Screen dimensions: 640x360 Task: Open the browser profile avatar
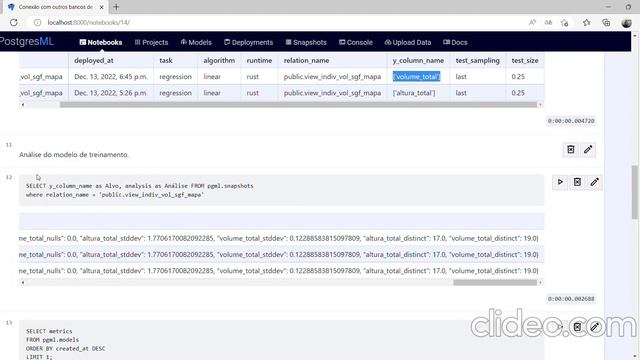coord(627,22)
